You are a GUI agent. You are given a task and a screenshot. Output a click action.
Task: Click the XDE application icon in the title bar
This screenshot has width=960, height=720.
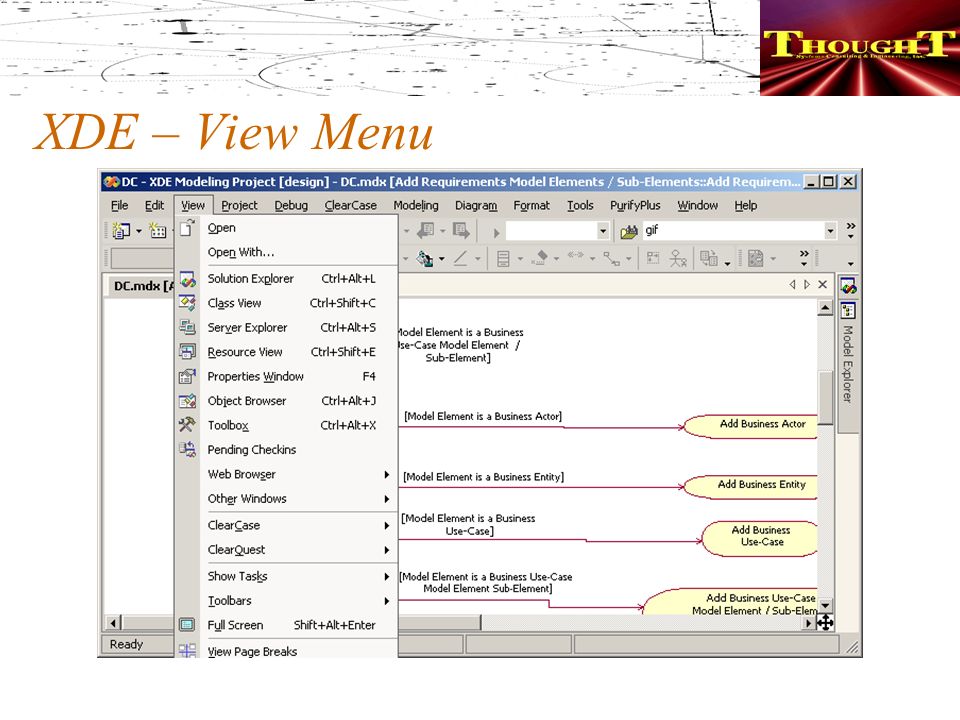click(x=111, y=182)
